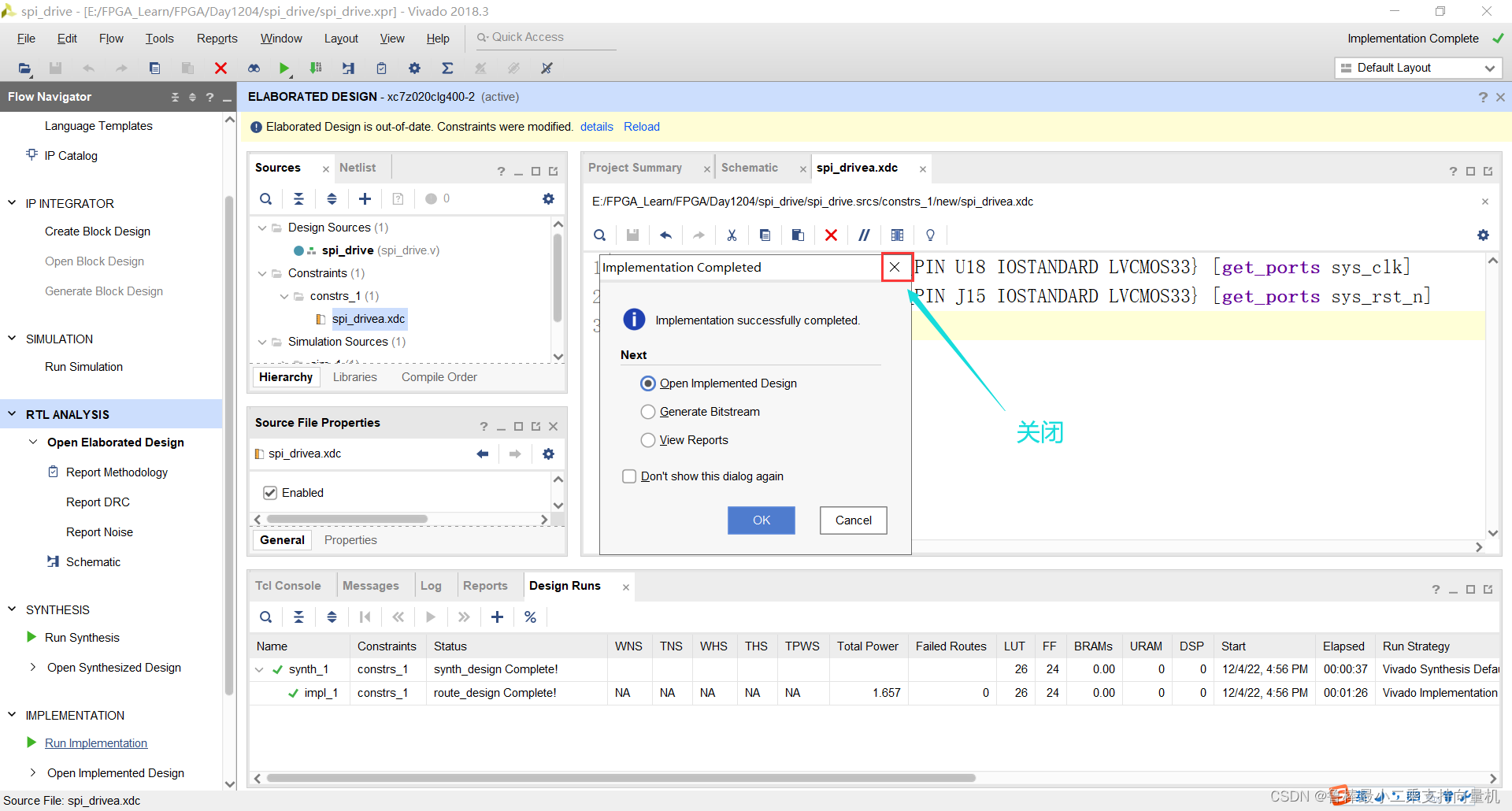Image resolution: width=1512 pixels, height=811 pixels.
Task: Click the Schematic icon in RTL Analysis
Action: tap(53, 561)
